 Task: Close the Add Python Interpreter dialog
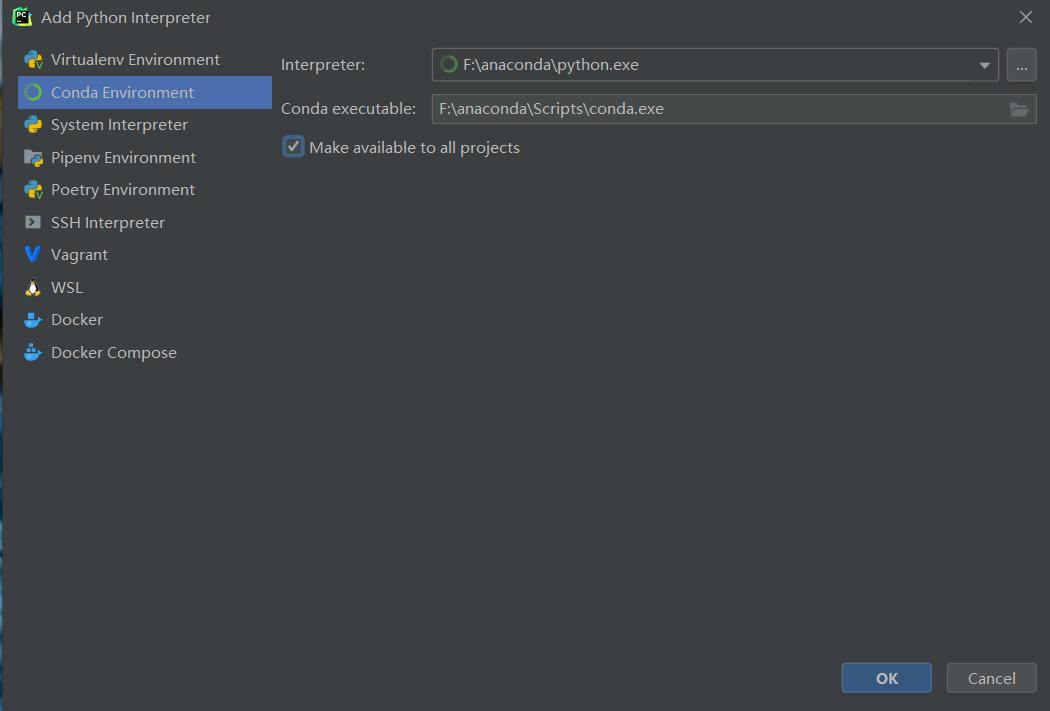1025,17
